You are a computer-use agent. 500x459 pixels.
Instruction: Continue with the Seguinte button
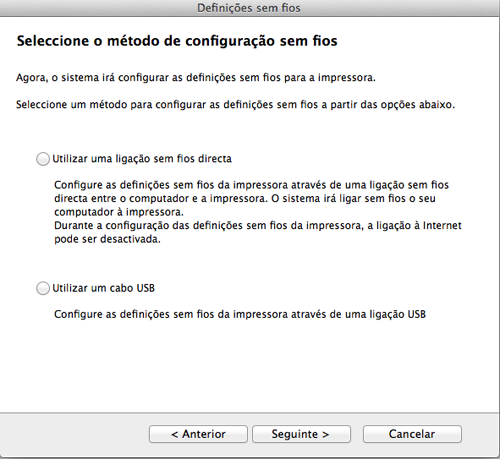tap(301, 434)
